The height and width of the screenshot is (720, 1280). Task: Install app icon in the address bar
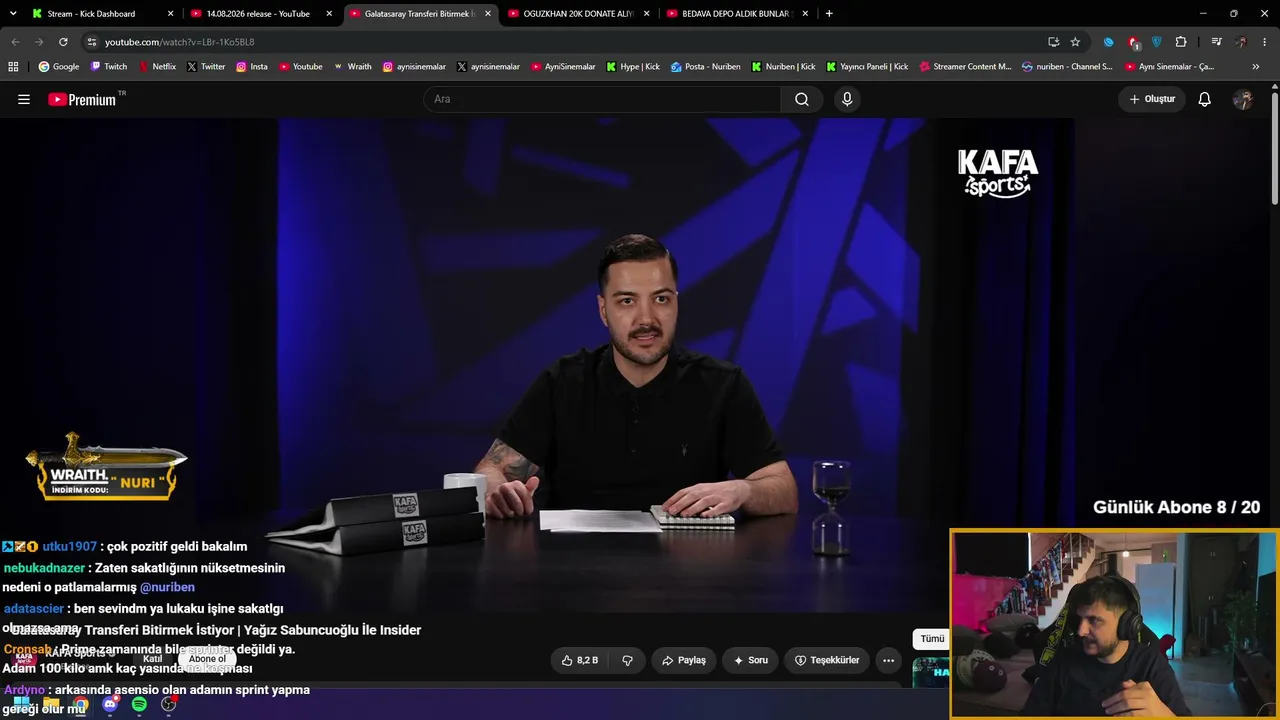click(1053, 42)
